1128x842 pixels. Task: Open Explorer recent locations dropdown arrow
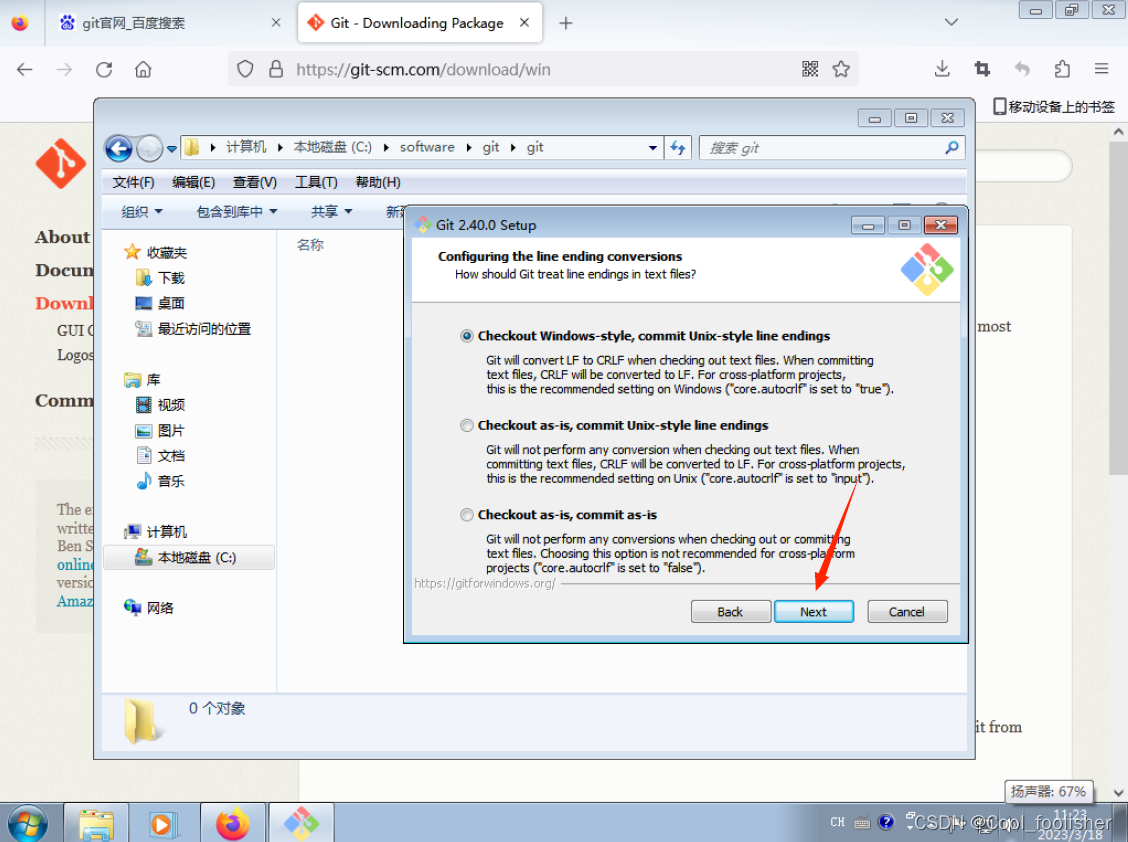tap(171, 149)
